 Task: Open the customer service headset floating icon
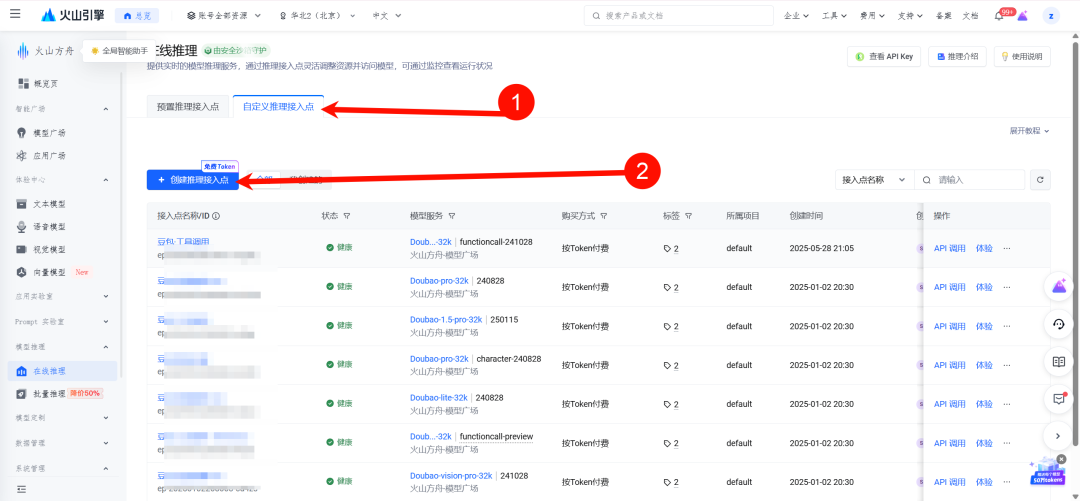point(1059,324)
